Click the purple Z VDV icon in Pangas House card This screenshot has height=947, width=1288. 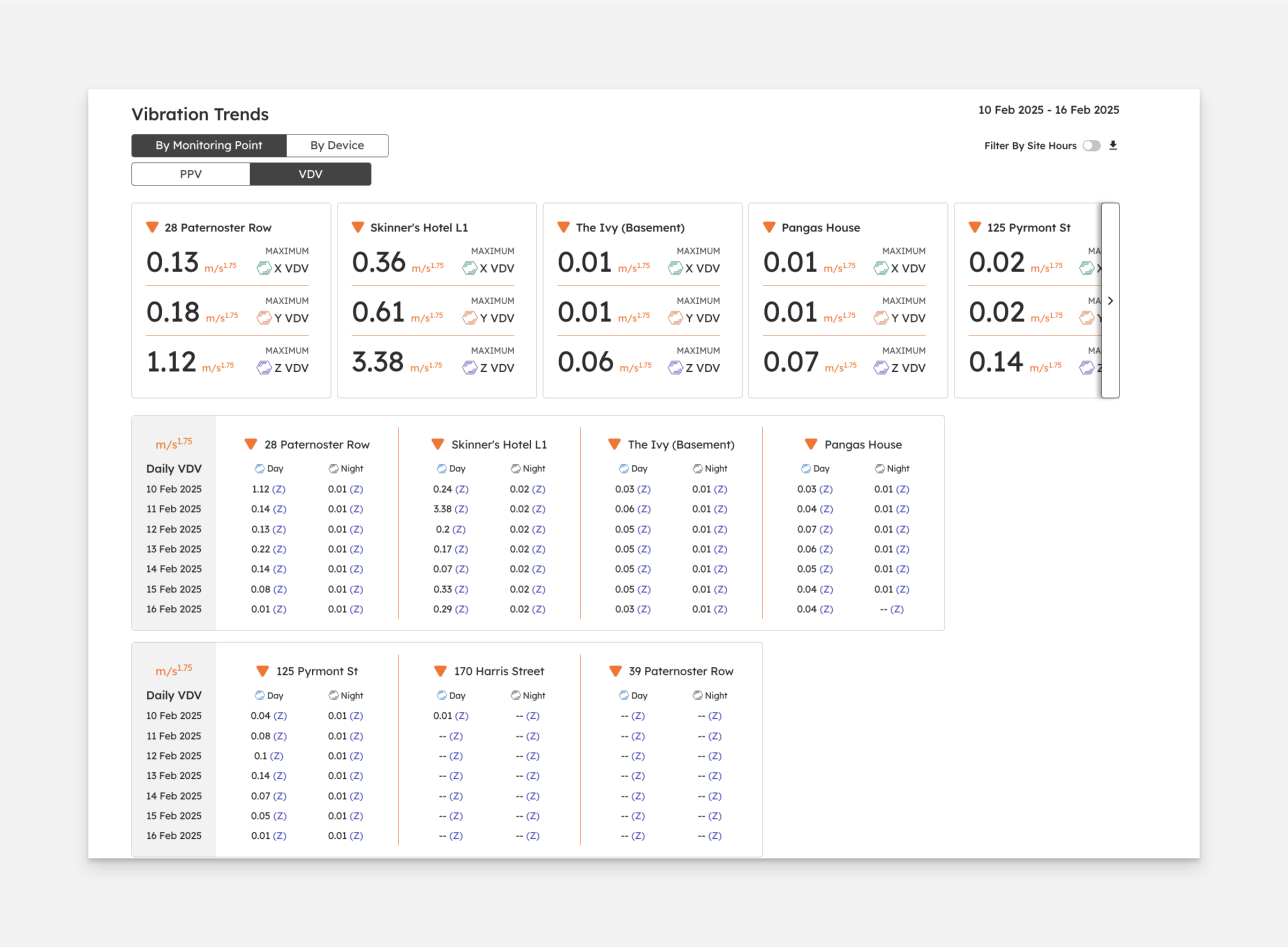coord(880,368)
